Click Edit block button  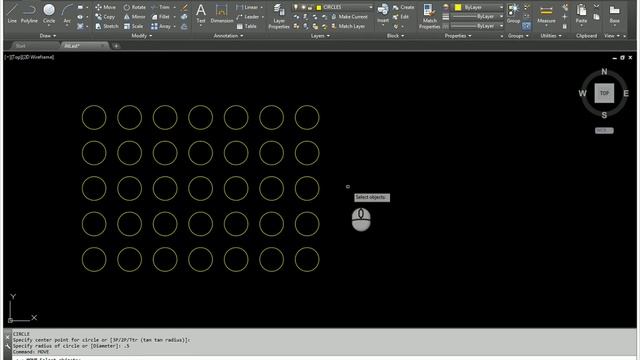(x=400, y=17)
